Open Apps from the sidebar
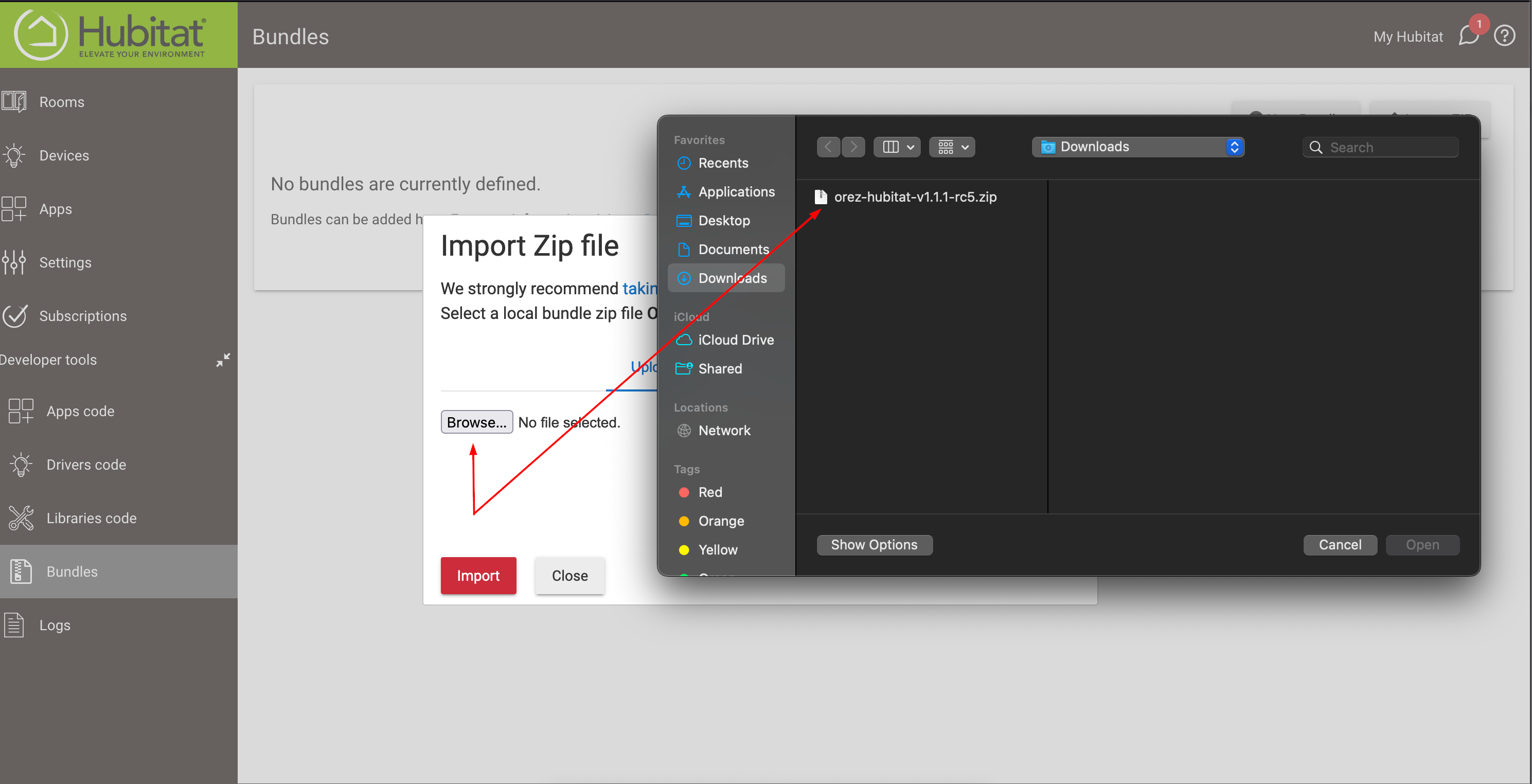This screenshot has width=1532, height=784. click(x=55, y=209)
